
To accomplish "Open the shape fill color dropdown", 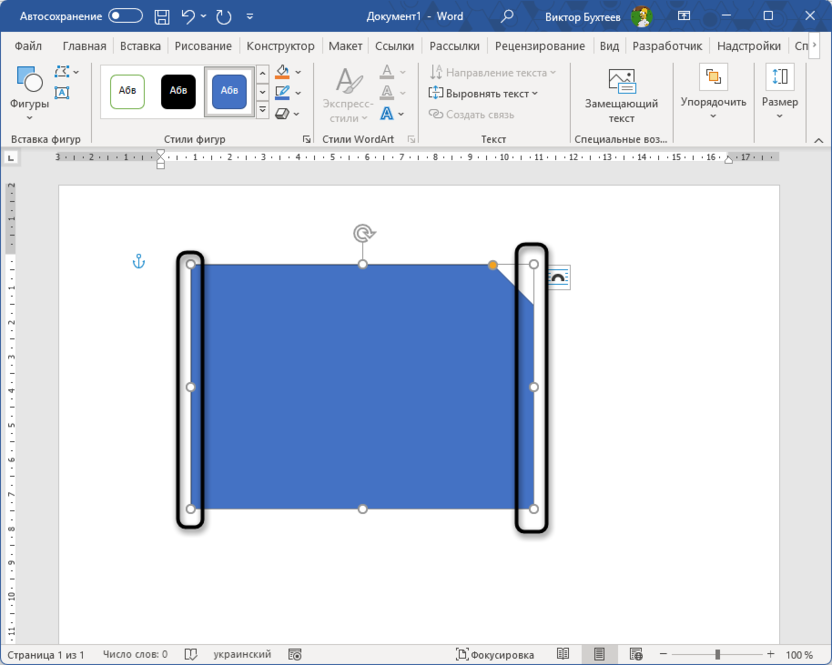I will click(x=297, y=72).
